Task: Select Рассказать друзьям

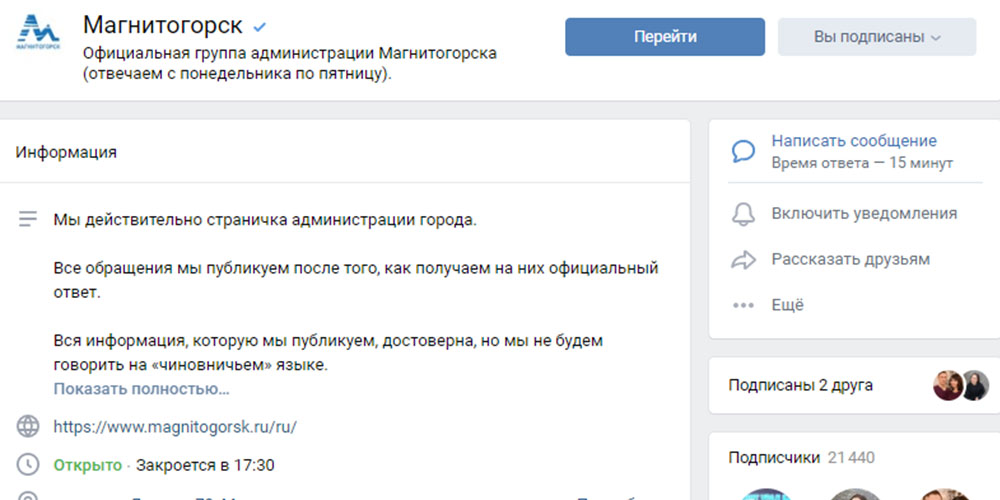Action: (x=851, y=259)
